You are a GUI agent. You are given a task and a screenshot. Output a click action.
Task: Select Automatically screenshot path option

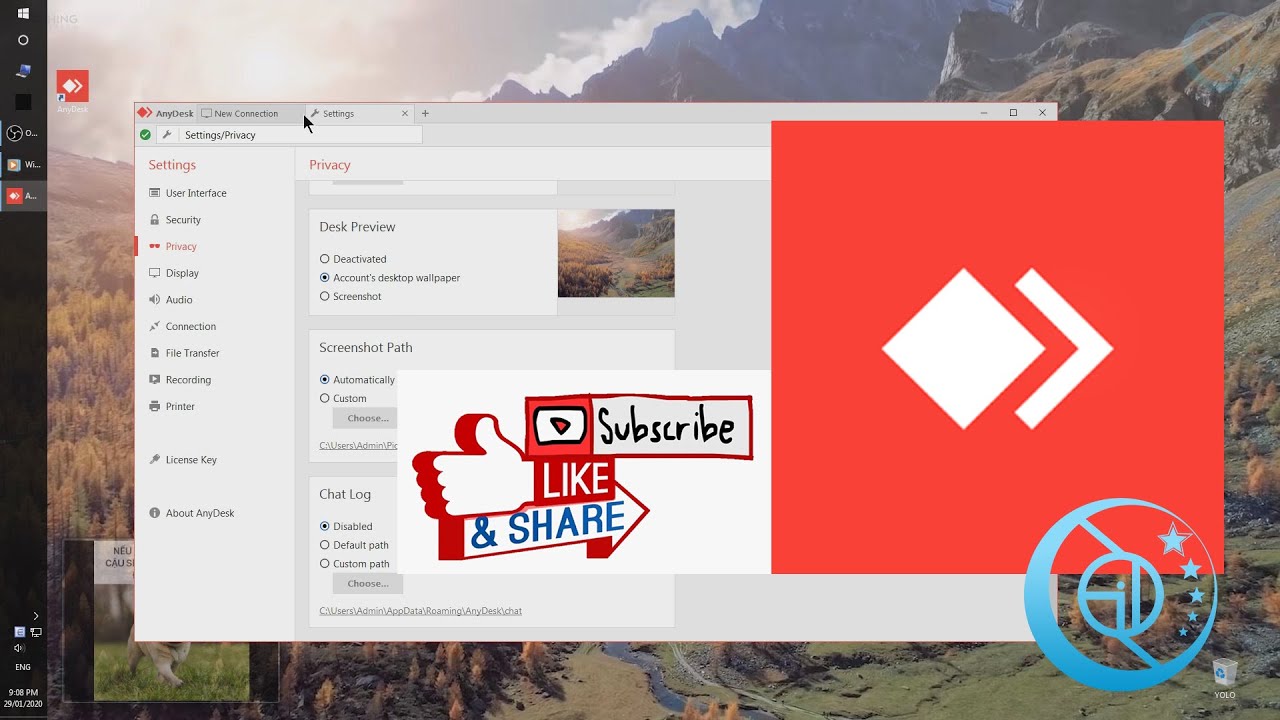pyautogui.click(x=357, y=380)
